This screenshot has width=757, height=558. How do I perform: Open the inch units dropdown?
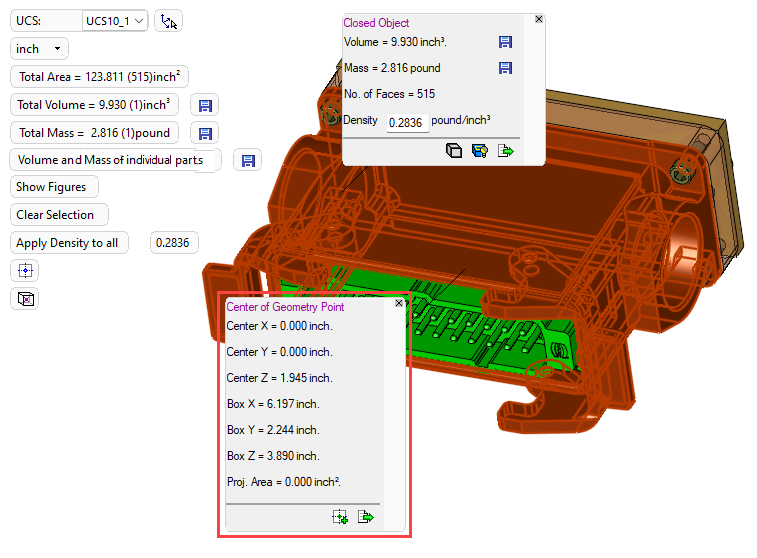[x=40, y=49]
